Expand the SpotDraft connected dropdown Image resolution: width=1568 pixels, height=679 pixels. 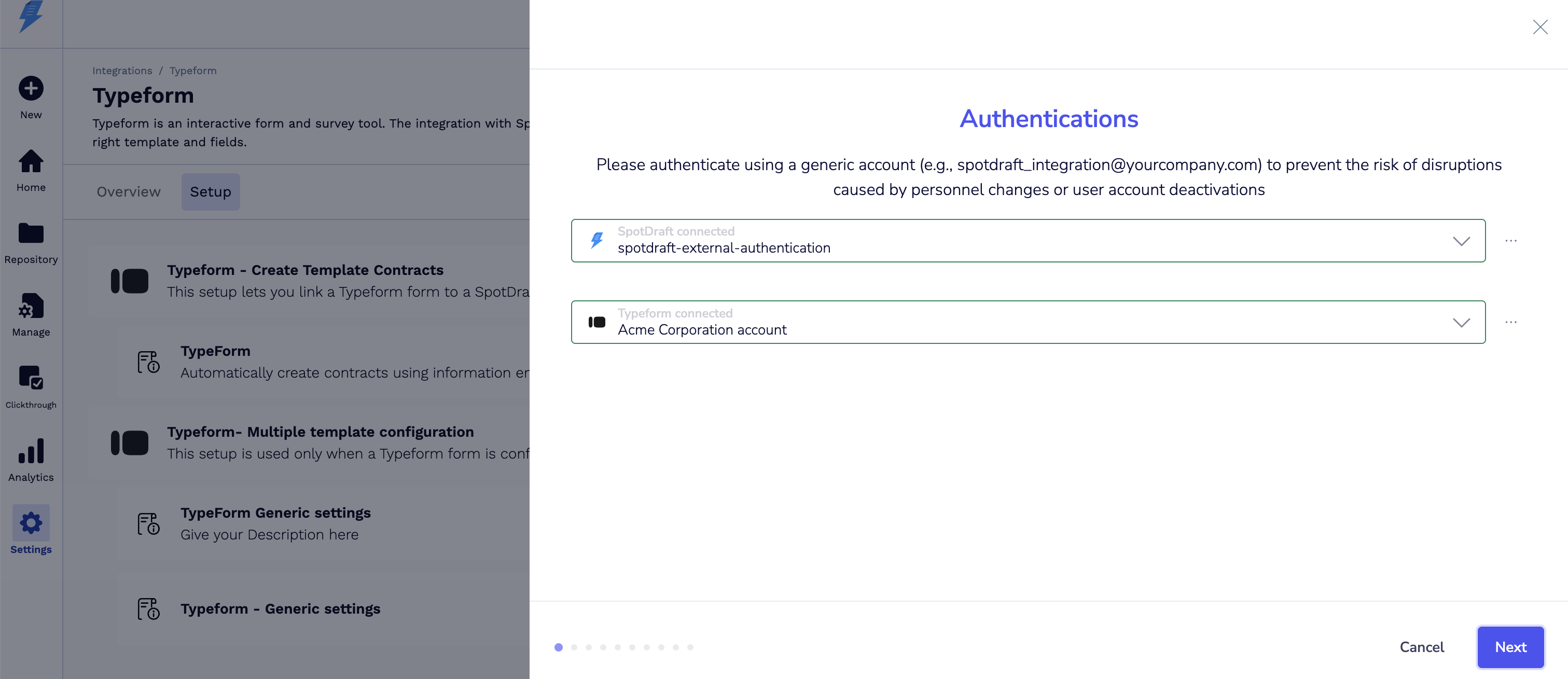[1461, 241]
